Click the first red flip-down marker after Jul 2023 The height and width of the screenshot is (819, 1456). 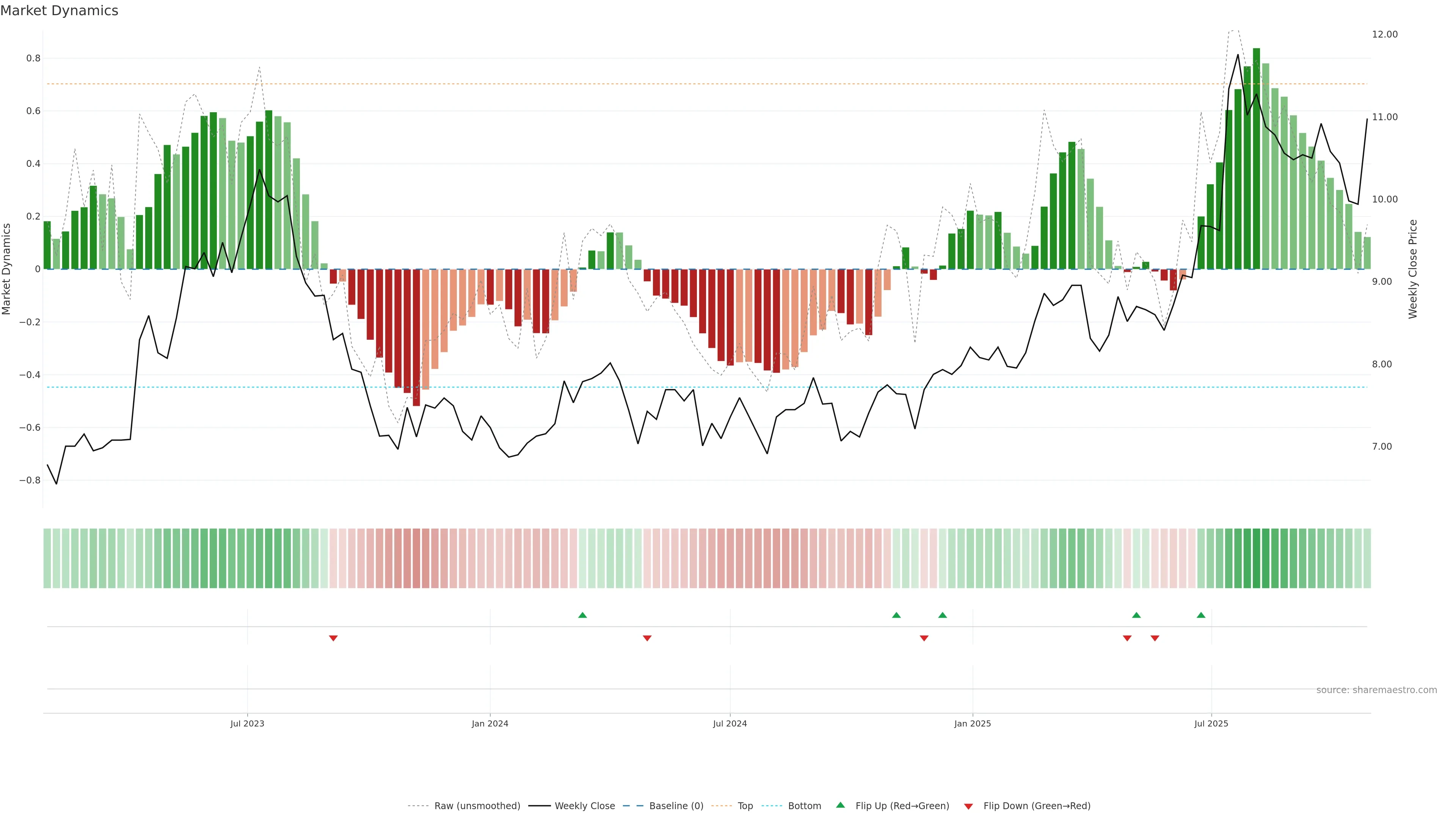point(334,638)
